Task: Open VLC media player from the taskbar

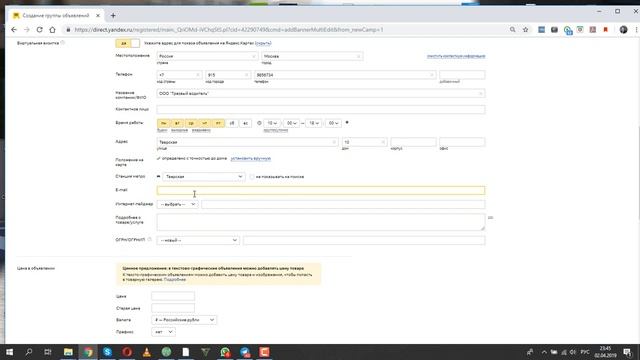Action: point(147,352)
